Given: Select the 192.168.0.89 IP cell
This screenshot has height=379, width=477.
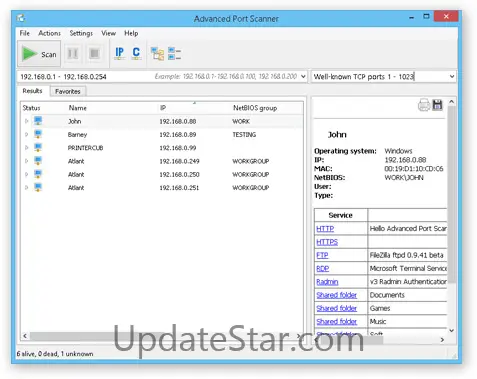Looking at the screenshot, I should [178, 135].
